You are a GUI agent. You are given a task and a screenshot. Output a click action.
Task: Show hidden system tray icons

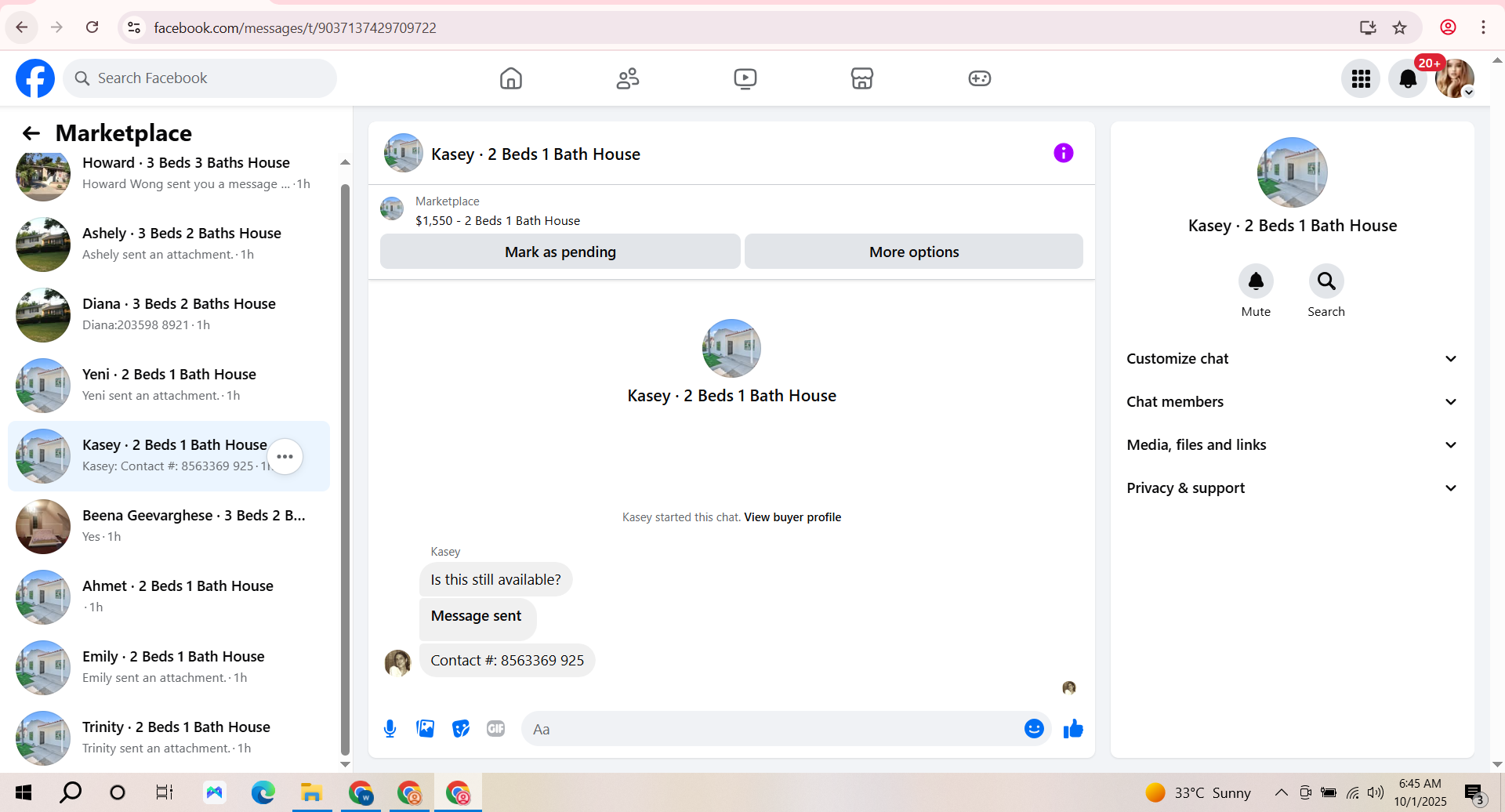click(1282, 792)
